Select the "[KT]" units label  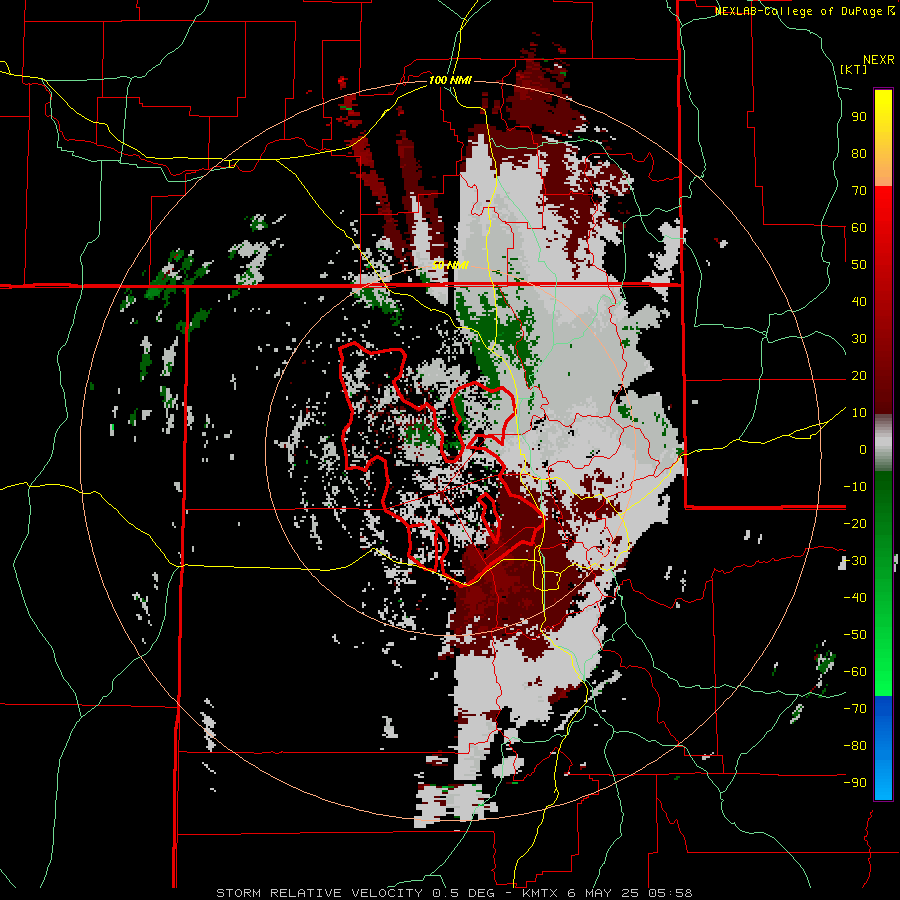click(854, 69)
